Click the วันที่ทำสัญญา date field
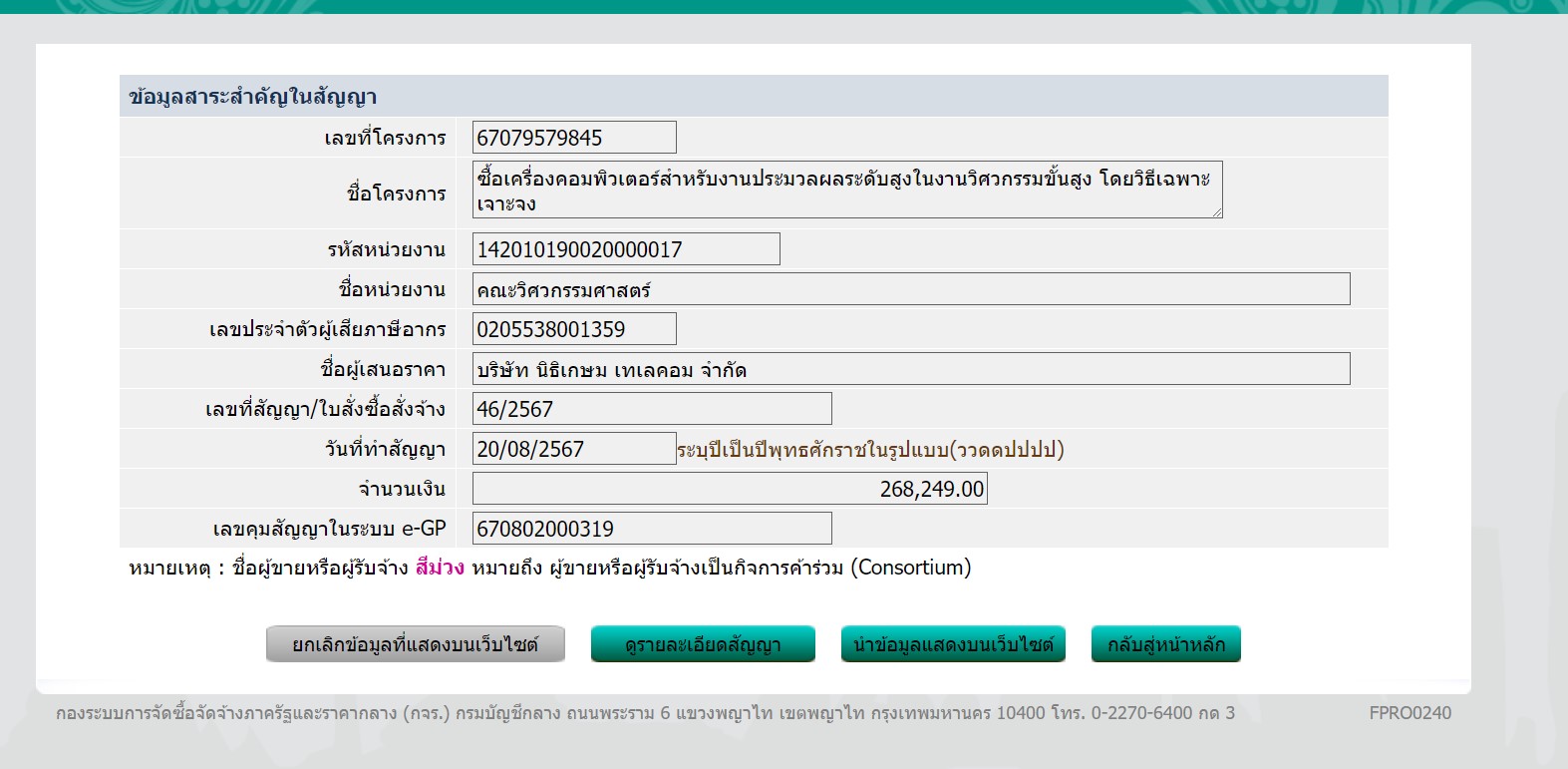The width and height of the screenshot is (1568, 769). coord(573,449)
